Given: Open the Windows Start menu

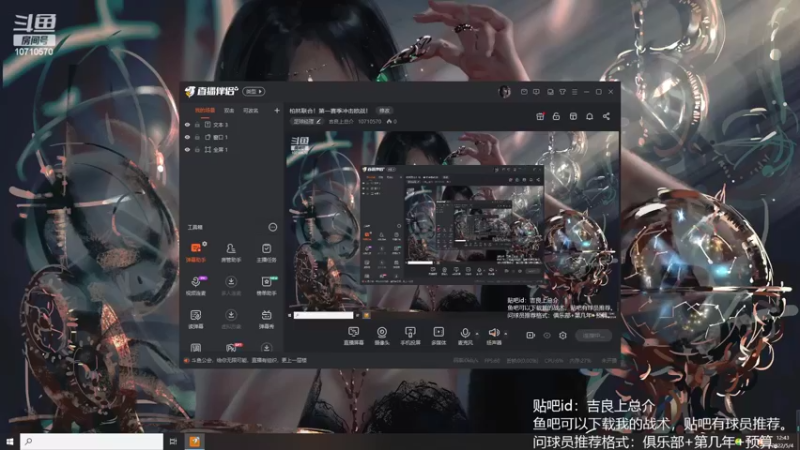Looking at the screenshot, I should pos(9,441).
